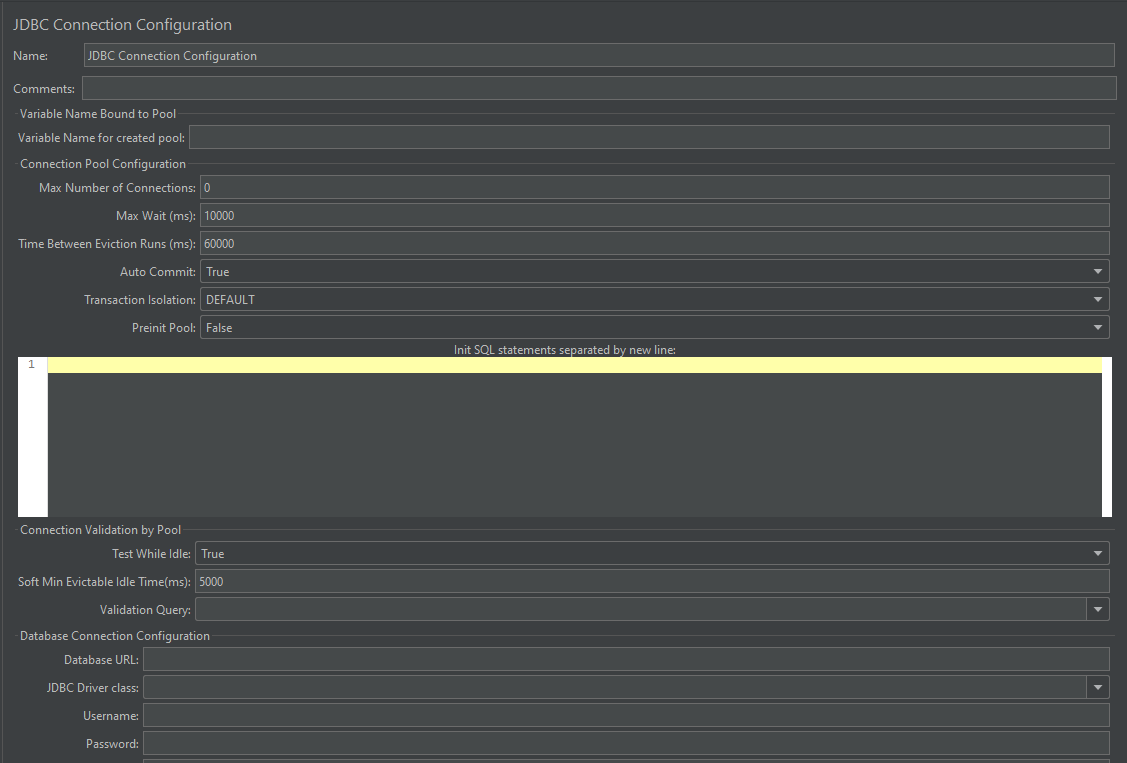The height and width of the screenshot is (763, 1127).
Task: Click the Validation Query text box
Action: pyautogui.click(x=640, y=610)
